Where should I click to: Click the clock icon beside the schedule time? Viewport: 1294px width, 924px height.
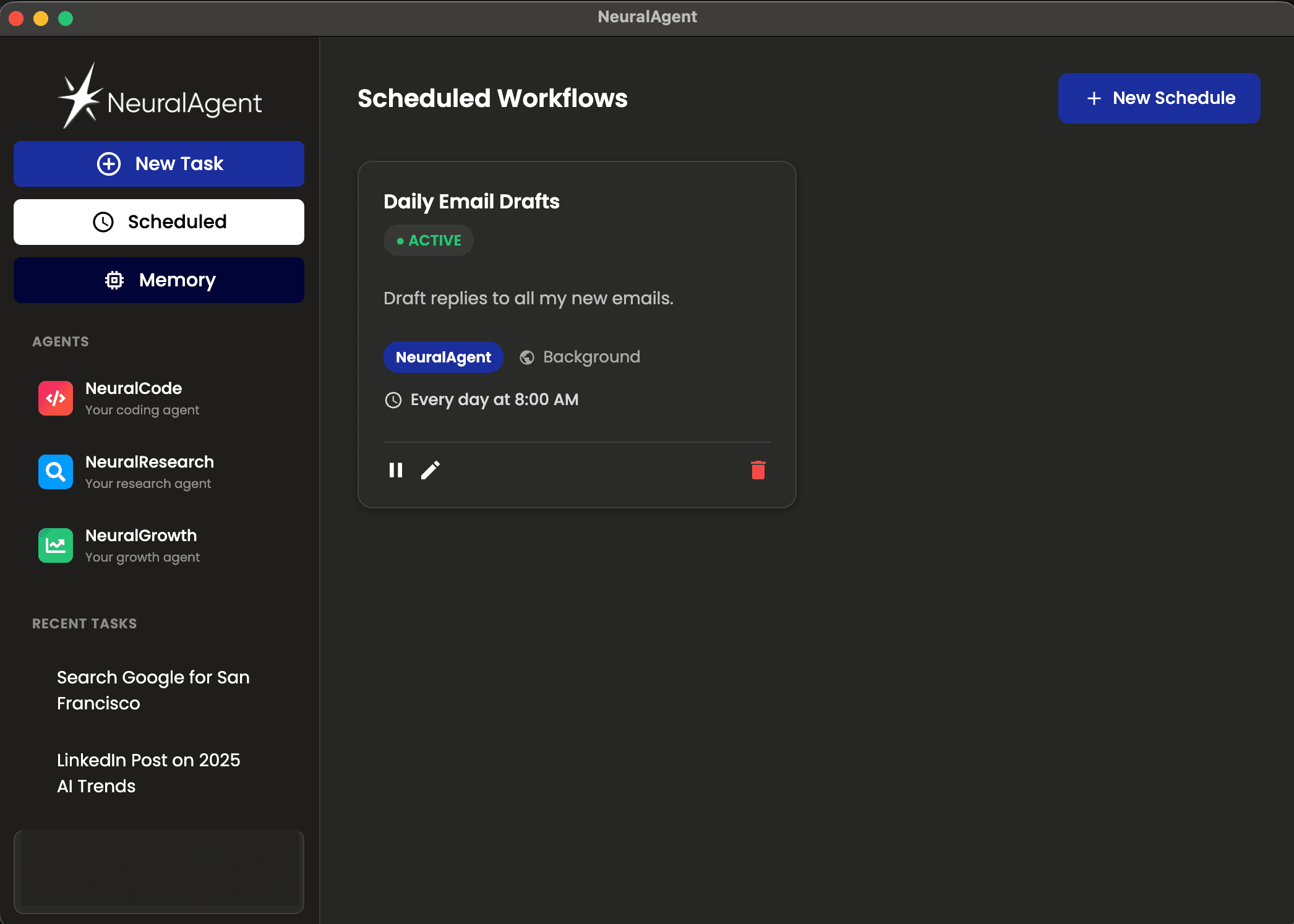(393, 400)
